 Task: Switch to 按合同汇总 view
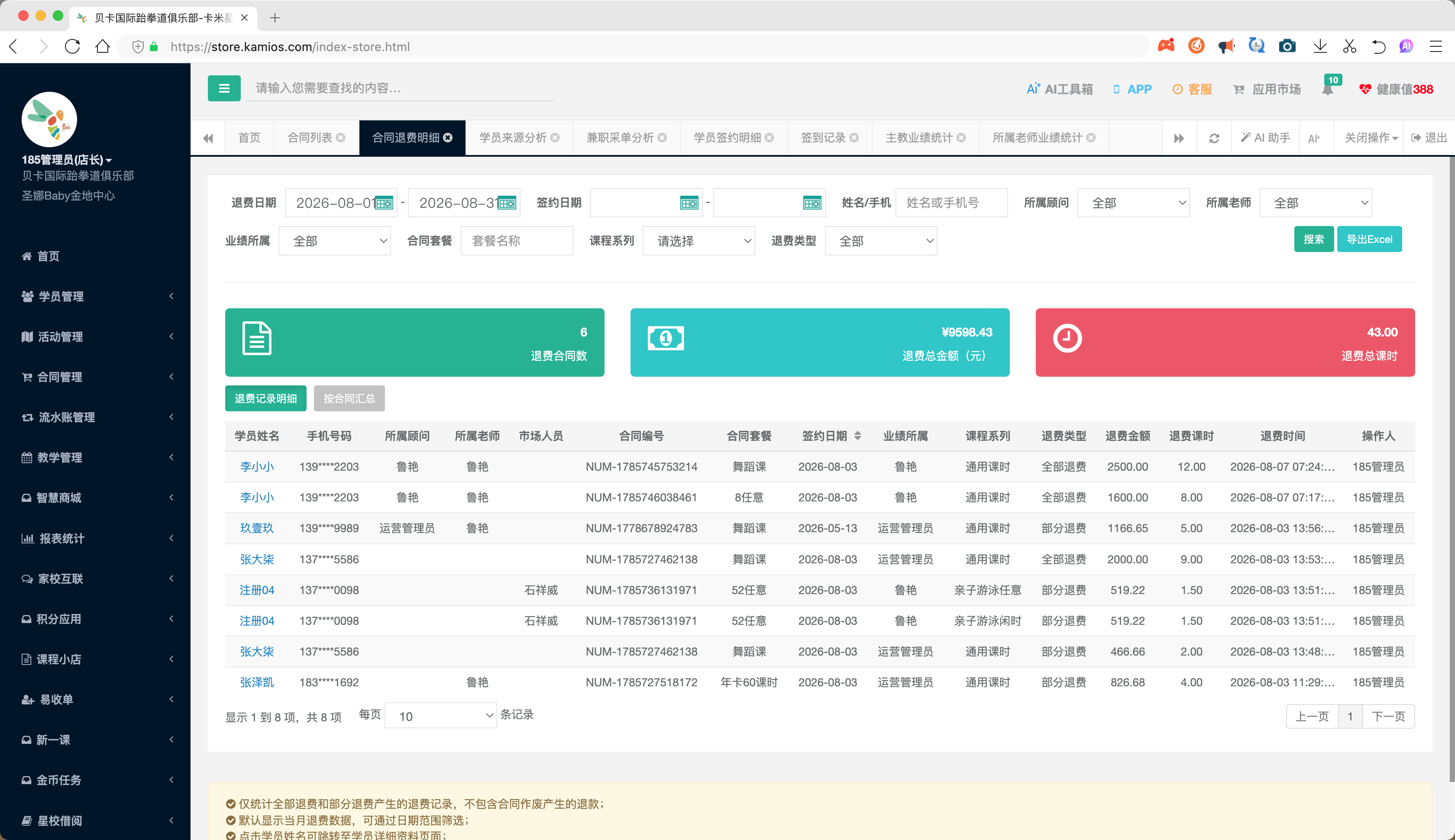(349, 399)
